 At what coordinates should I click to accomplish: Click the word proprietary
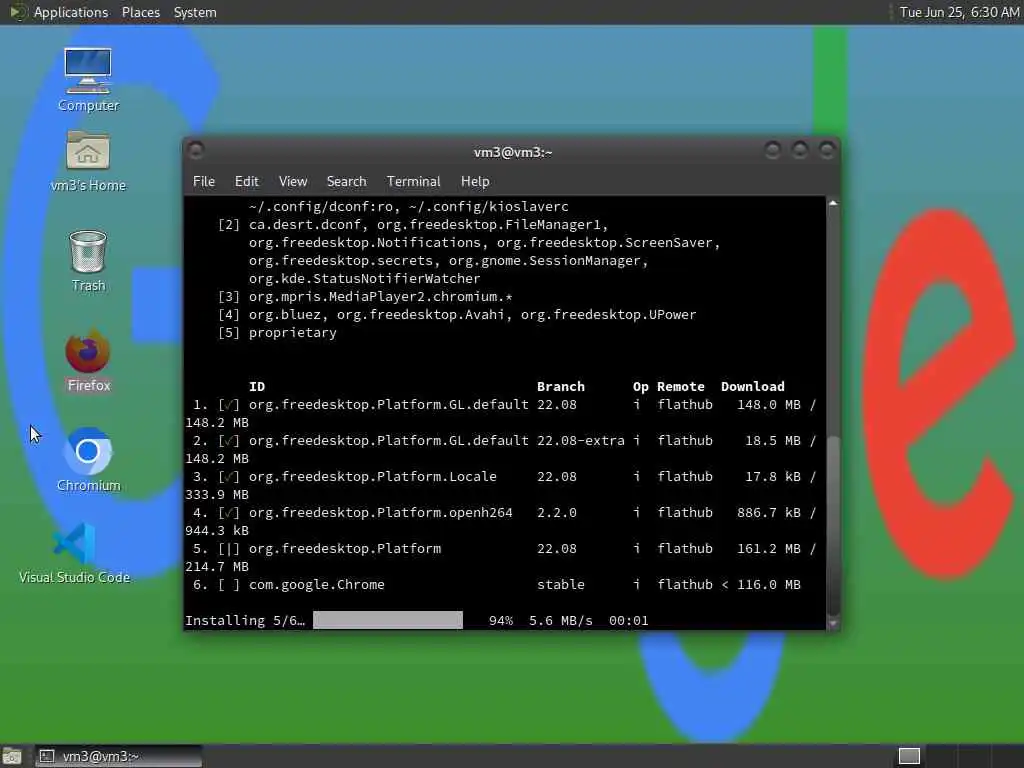(293, 332)
